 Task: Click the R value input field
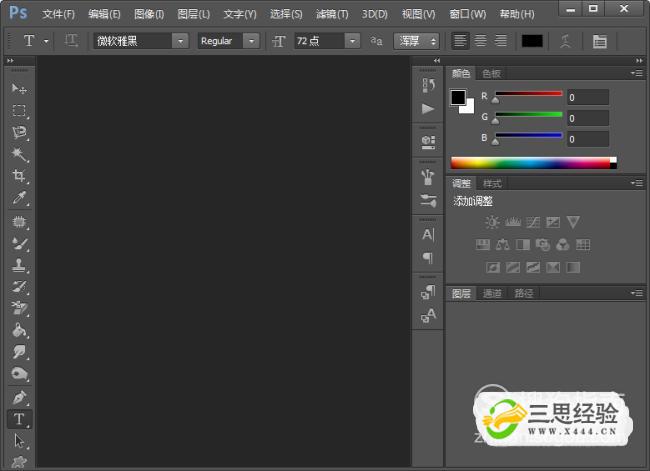(588, 97)
